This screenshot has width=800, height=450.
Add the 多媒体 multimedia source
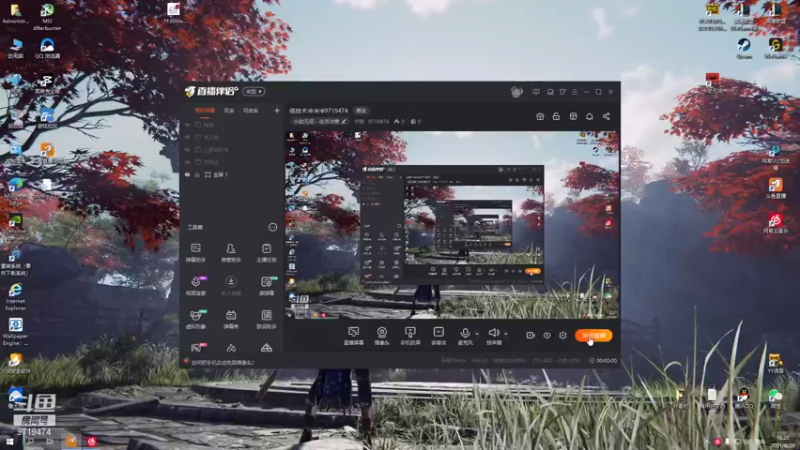pyautogui.click(x=438, y=336)
